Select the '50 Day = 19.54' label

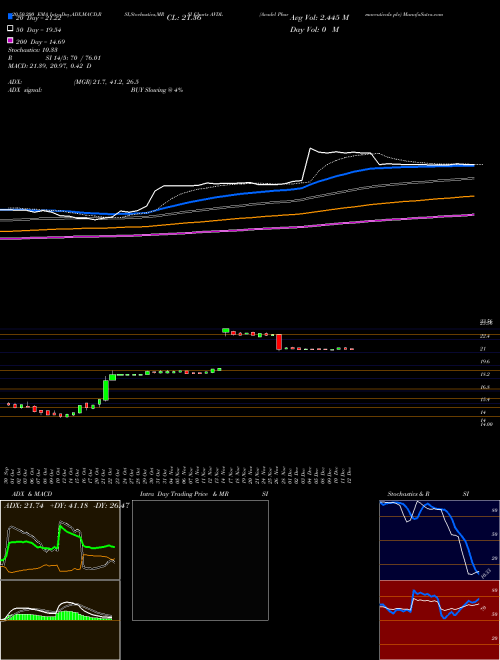(38, 30)
